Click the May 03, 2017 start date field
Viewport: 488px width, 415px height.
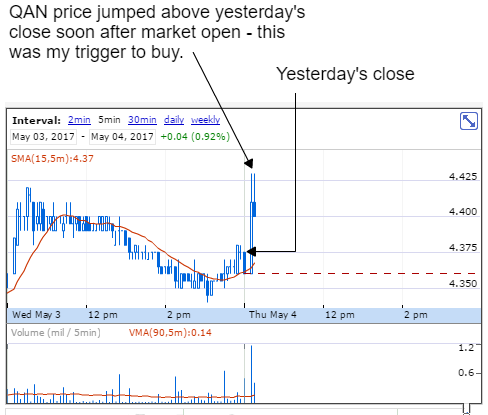coord(43,137)
